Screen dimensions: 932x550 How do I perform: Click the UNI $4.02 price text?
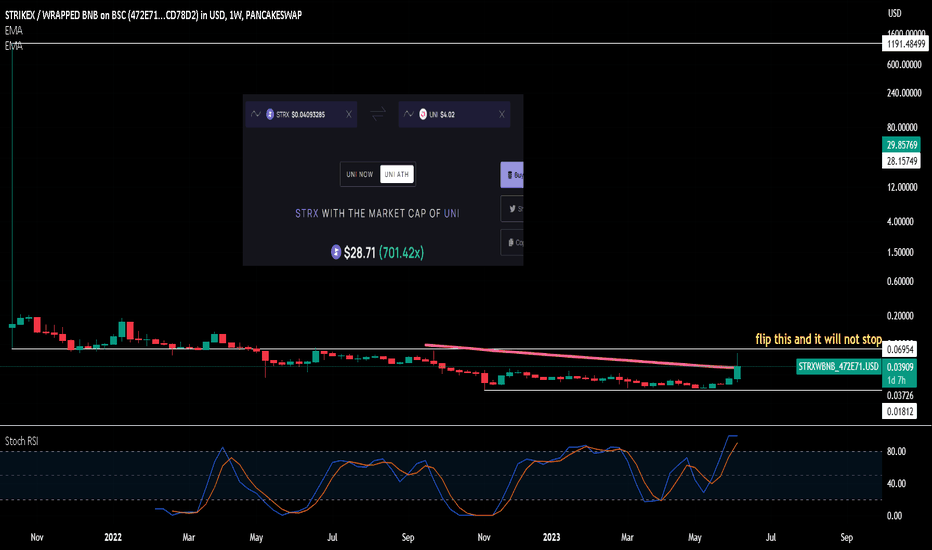442,114
